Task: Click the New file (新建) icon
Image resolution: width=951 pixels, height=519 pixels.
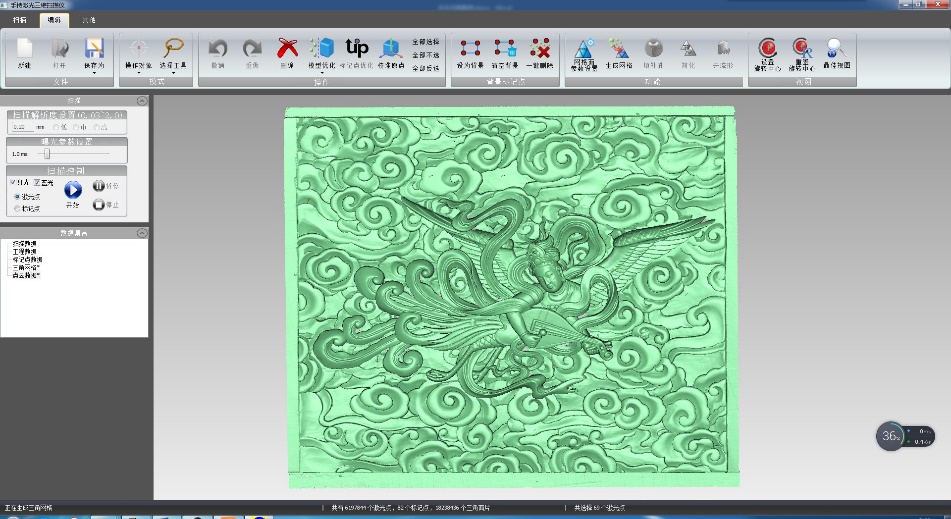Action: (24, 48)
